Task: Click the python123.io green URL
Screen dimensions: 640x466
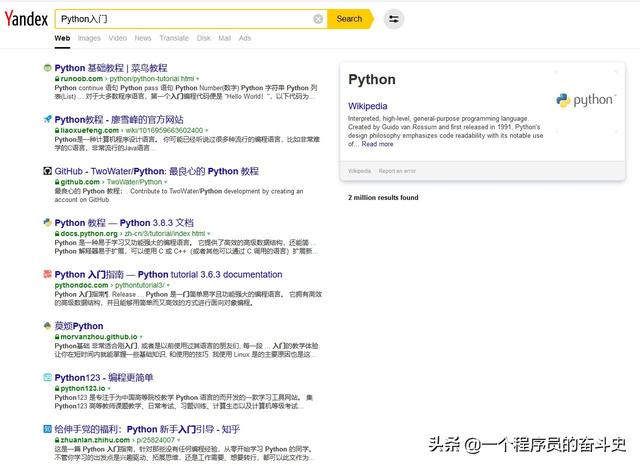Action: tap(83, 388)
